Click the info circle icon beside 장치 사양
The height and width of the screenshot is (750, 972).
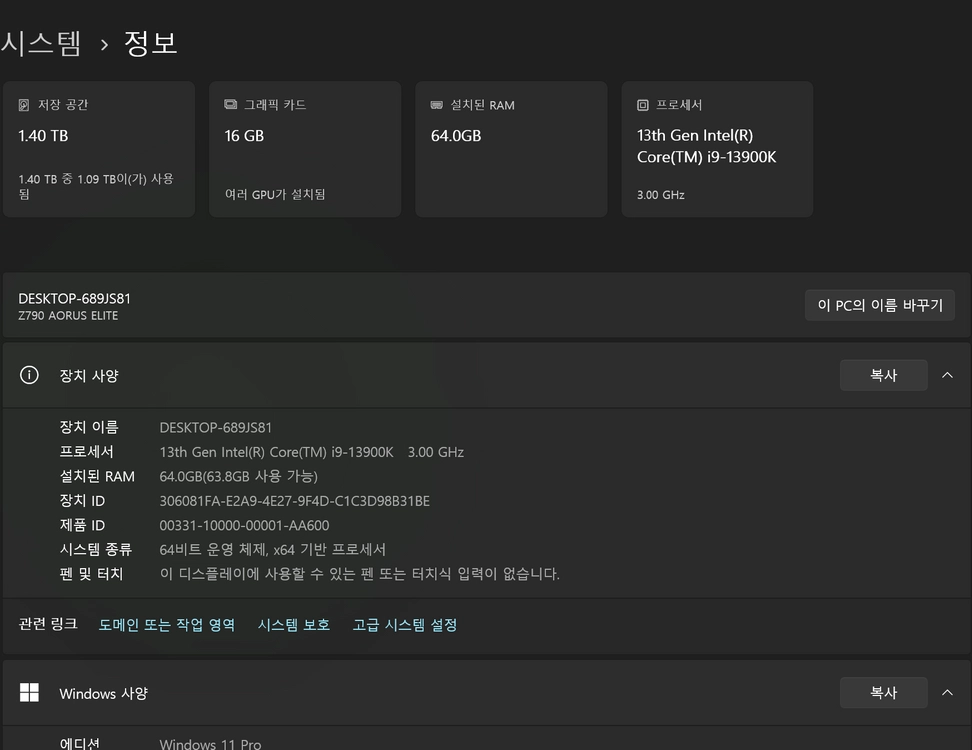(29, 375)
